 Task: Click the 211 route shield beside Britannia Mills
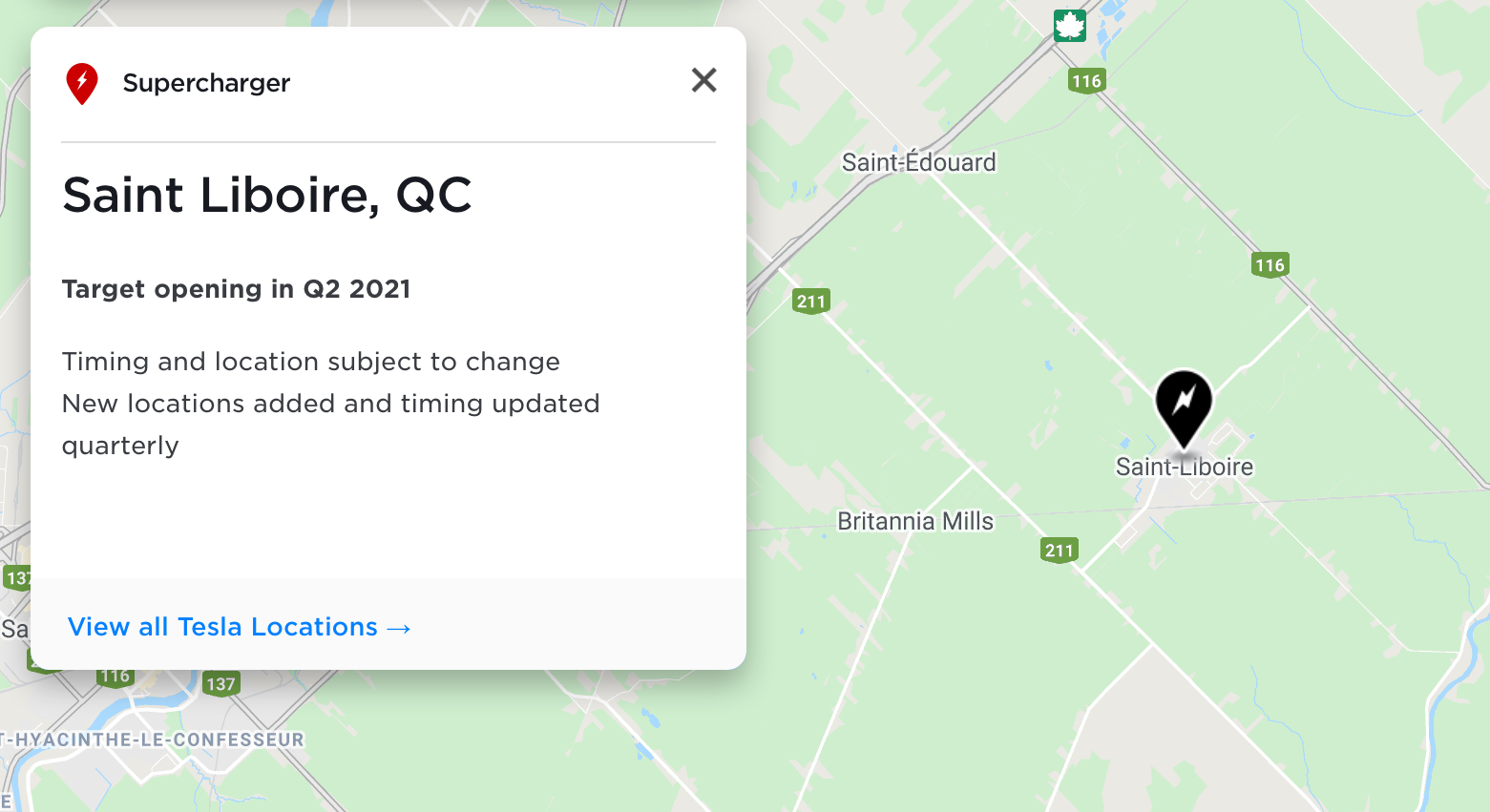point(1059,550)
